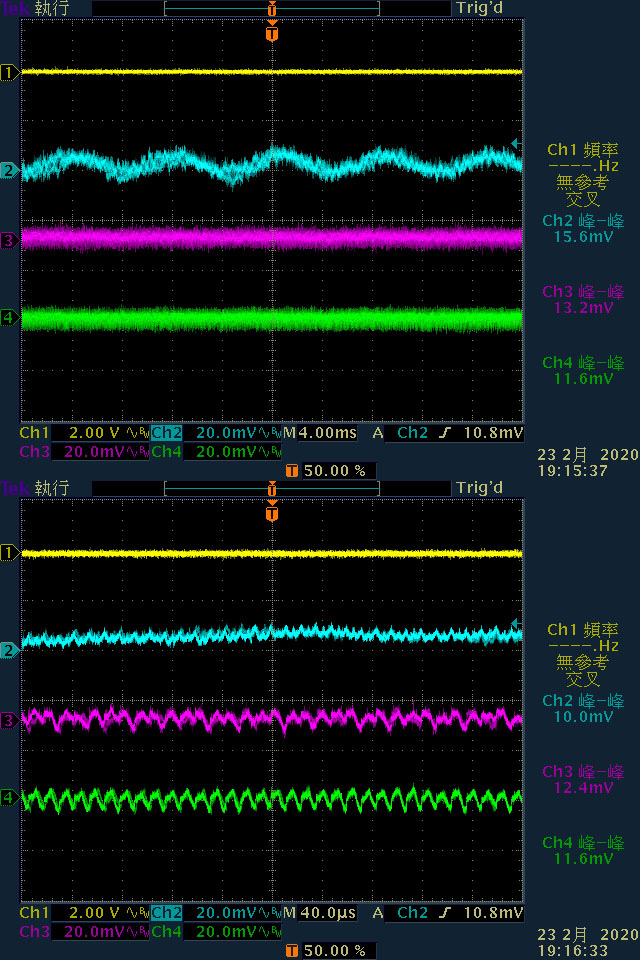The height and width of the screenshot is (960, 640).
Task: Click A Ch2 trigger source in 40.0µs capture
Action: pyautogui.click(x=401, y=913)
